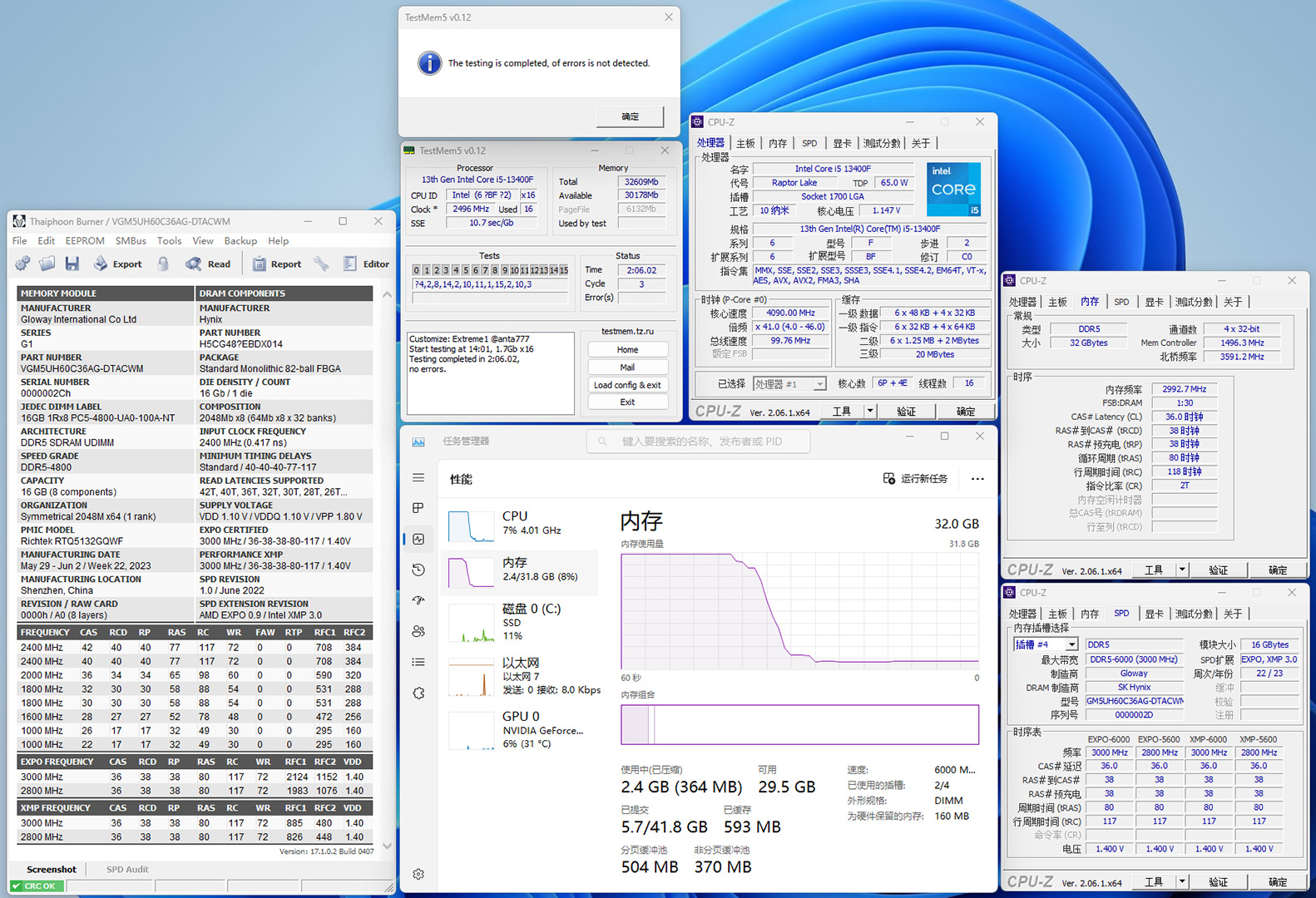Open the EEPROM menu in Thaiphoon Burner
The width and height of the screenshot is (1316, 898).
click(85, 241)
